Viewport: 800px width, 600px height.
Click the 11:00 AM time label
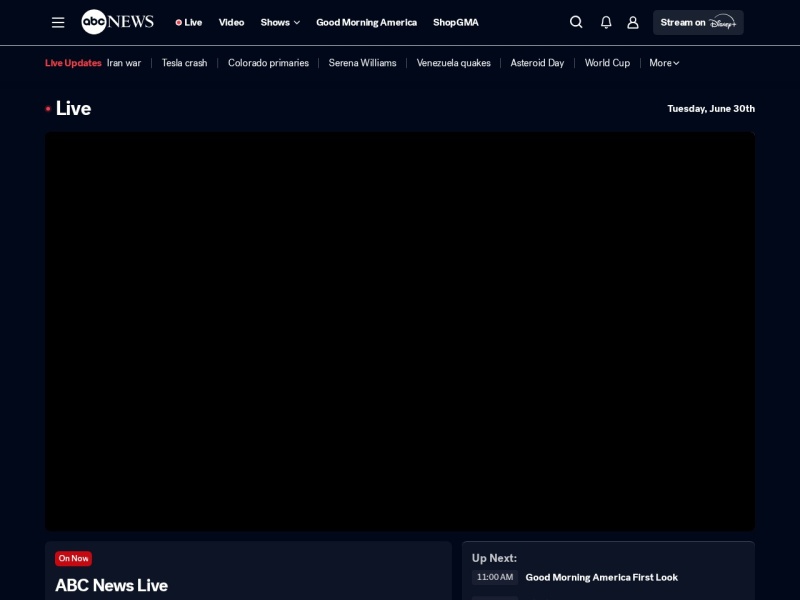495,577
